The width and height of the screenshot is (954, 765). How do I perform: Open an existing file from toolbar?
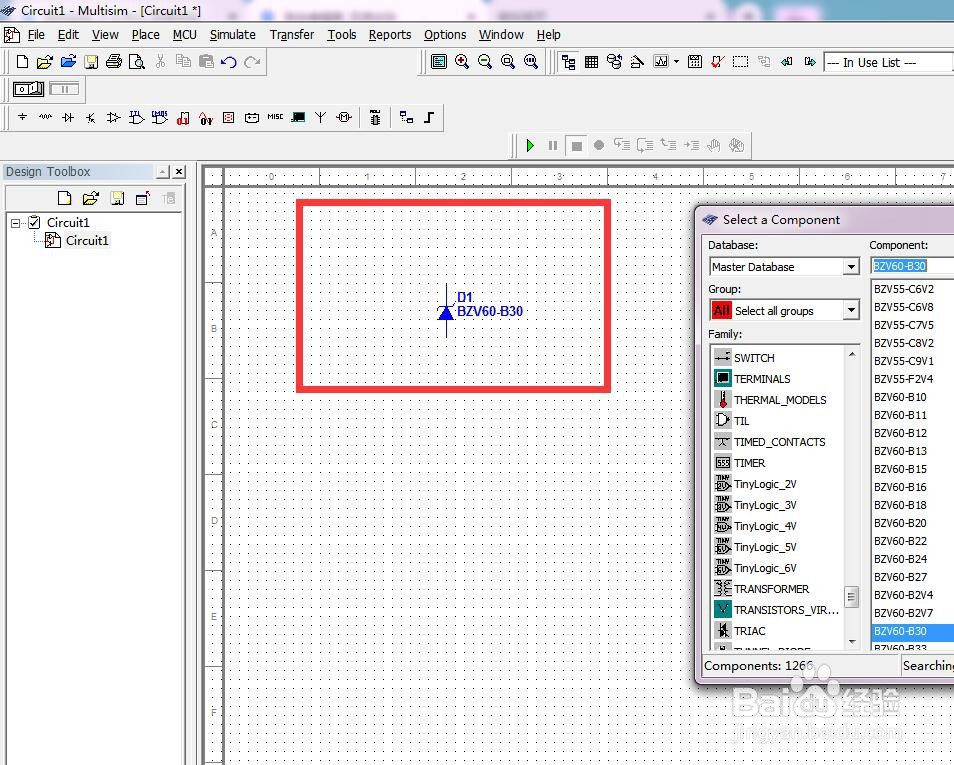pos(44,61)
